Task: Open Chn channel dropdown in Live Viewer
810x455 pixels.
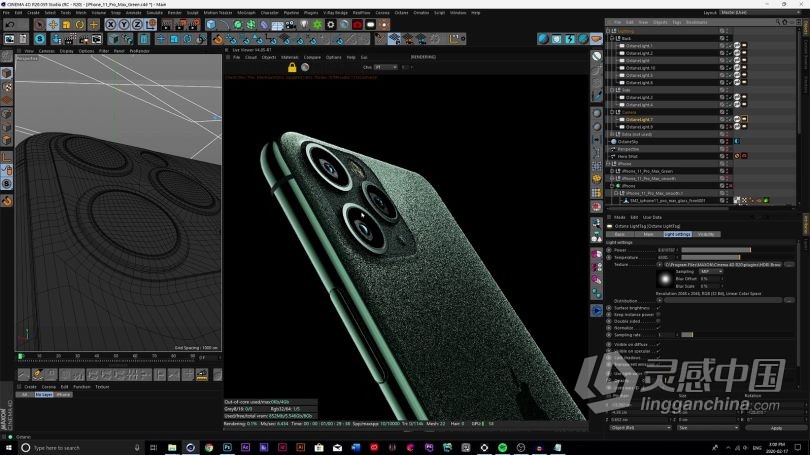Action: point(386,67)
